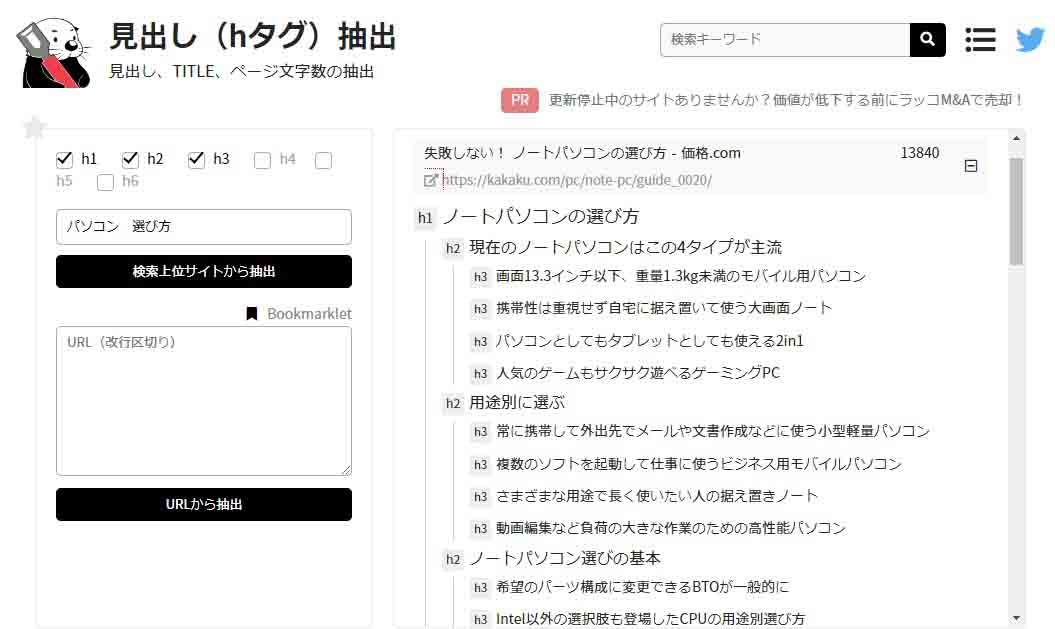The image size is (1055, 629).
Task: Select h3 希望のパーツ構成に変更できるBTO row
Action: coord(642,587)
